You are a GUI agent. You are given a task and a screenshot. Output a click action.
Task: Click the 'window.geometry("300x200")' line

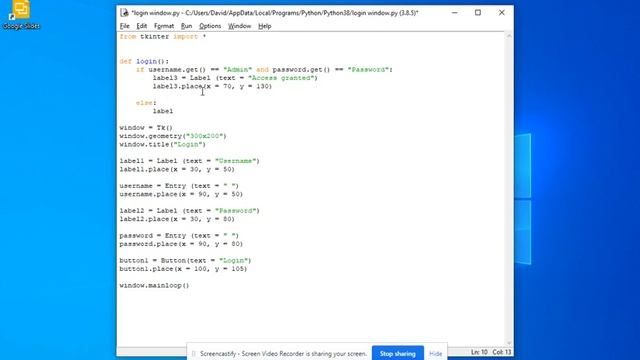173,136
